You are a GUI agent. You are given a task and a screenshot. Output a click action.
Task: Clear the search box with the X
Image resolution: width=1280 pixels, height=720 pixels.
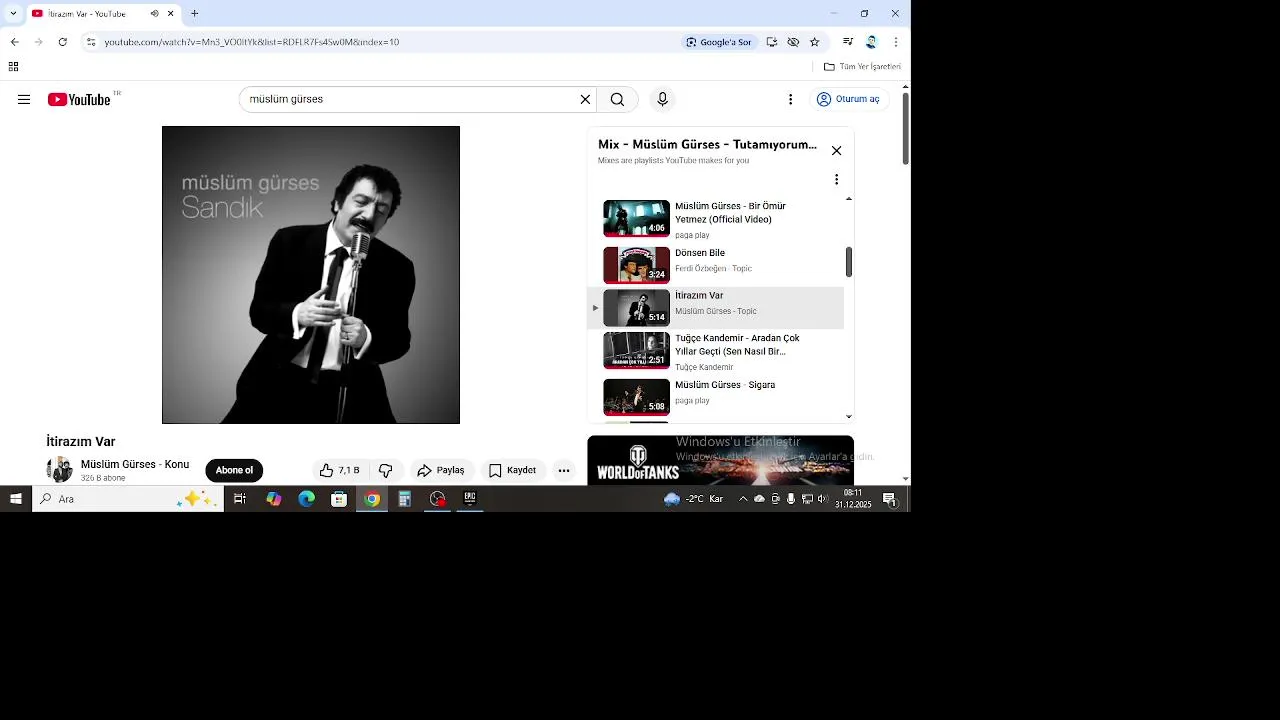click(x=585, y=99)
